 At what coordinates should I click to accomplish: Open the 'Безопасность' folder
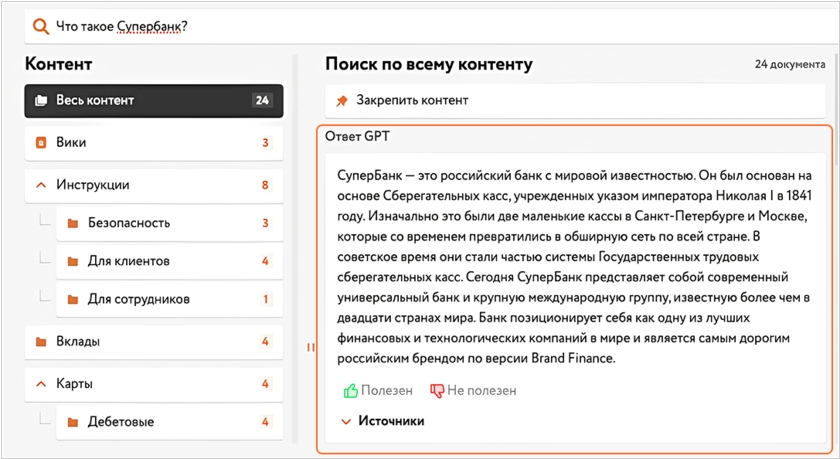169,223
